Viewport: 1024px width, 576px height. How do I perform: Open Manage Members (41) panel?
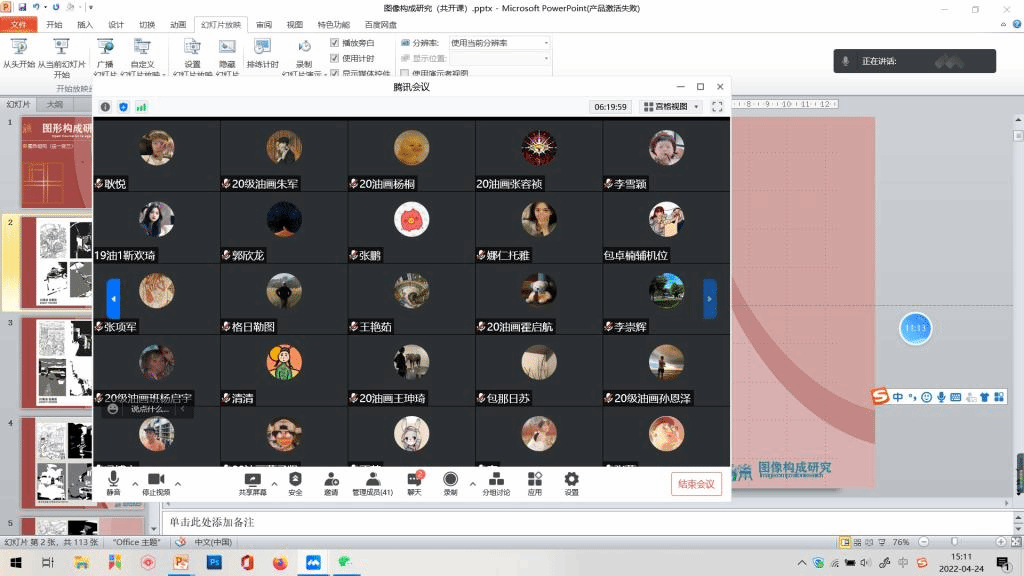point(372,484)
